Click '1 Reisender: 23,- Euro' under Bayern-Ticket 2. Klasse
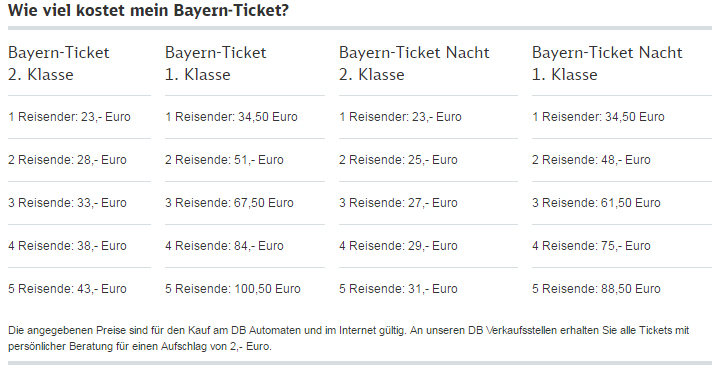 pos(69,117)
